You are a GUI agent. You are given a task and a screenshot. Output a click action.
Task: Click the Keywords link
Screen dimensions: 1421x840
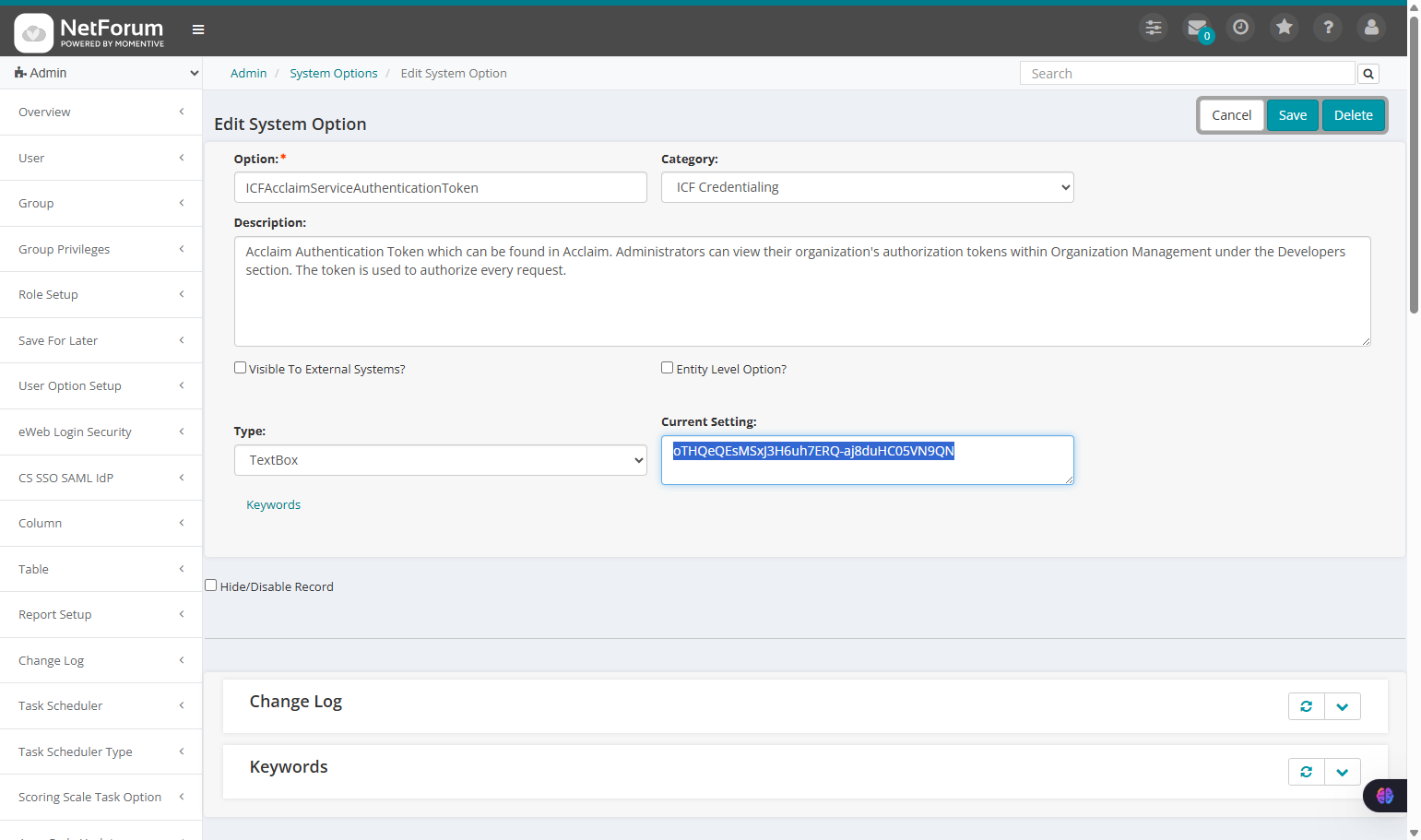point(274,504)
